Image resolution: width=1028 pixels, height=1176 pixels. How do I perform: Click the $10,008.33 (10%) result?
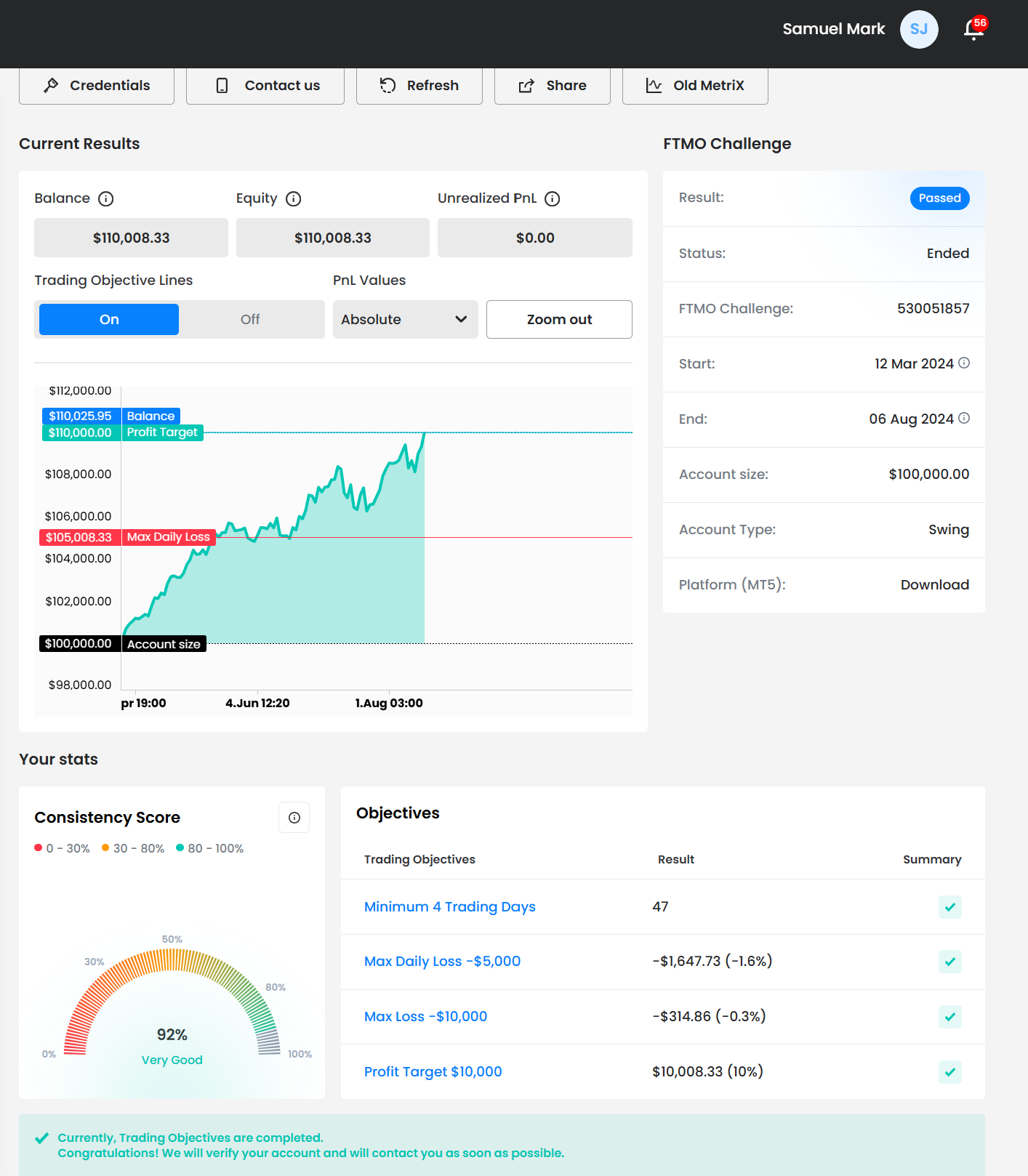[707, 1071]
